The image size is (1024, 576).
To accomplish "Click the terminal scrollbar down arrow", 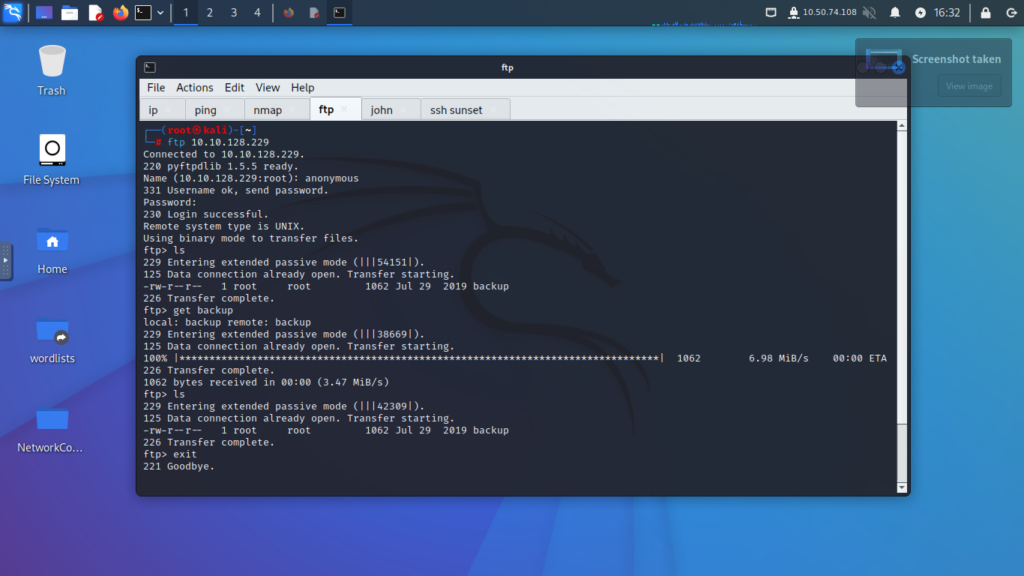I will (902, 487).
